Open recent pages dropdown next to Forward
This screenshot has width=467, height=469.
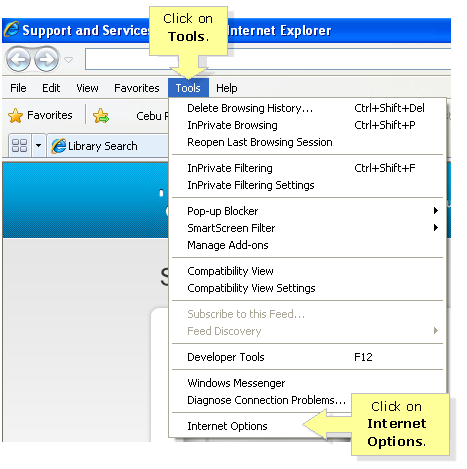(x=69, y=60)
